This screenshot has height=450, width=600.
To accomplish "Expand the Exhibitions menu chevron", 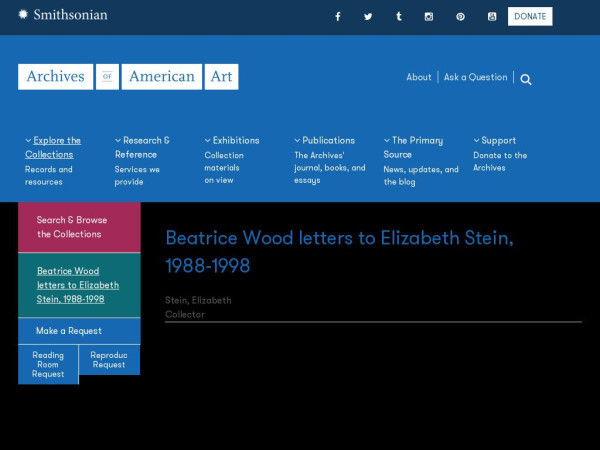I will [208, 140].
